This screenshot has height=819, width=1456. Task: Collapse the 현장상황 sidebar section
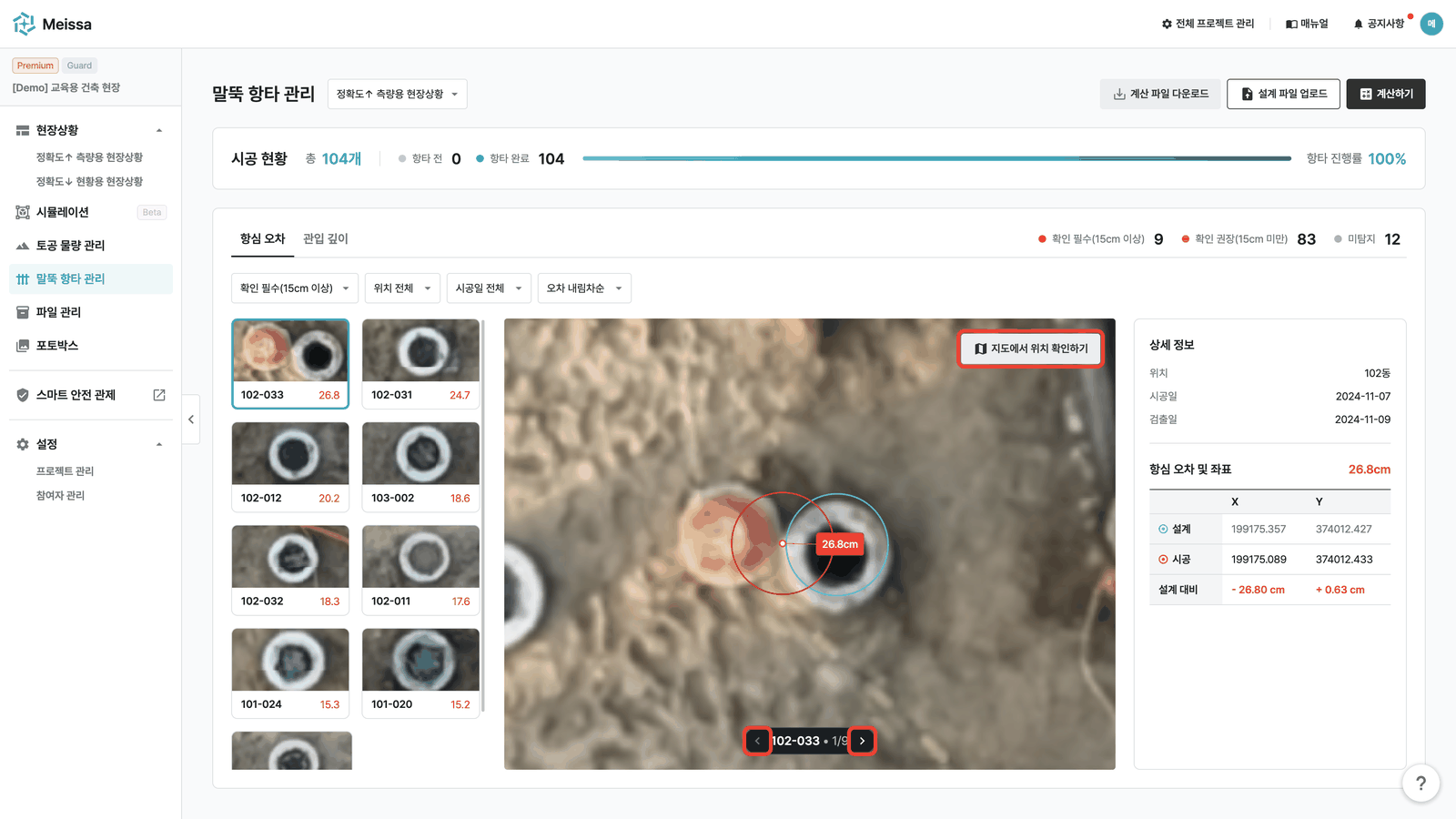(159, 130)
